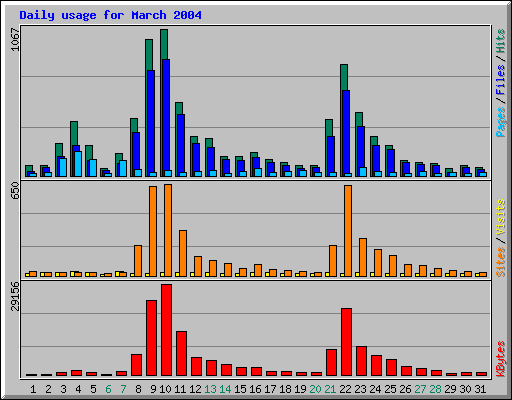Click the 1067 hits axis value
512x400 pixels.
coord(15,39)
